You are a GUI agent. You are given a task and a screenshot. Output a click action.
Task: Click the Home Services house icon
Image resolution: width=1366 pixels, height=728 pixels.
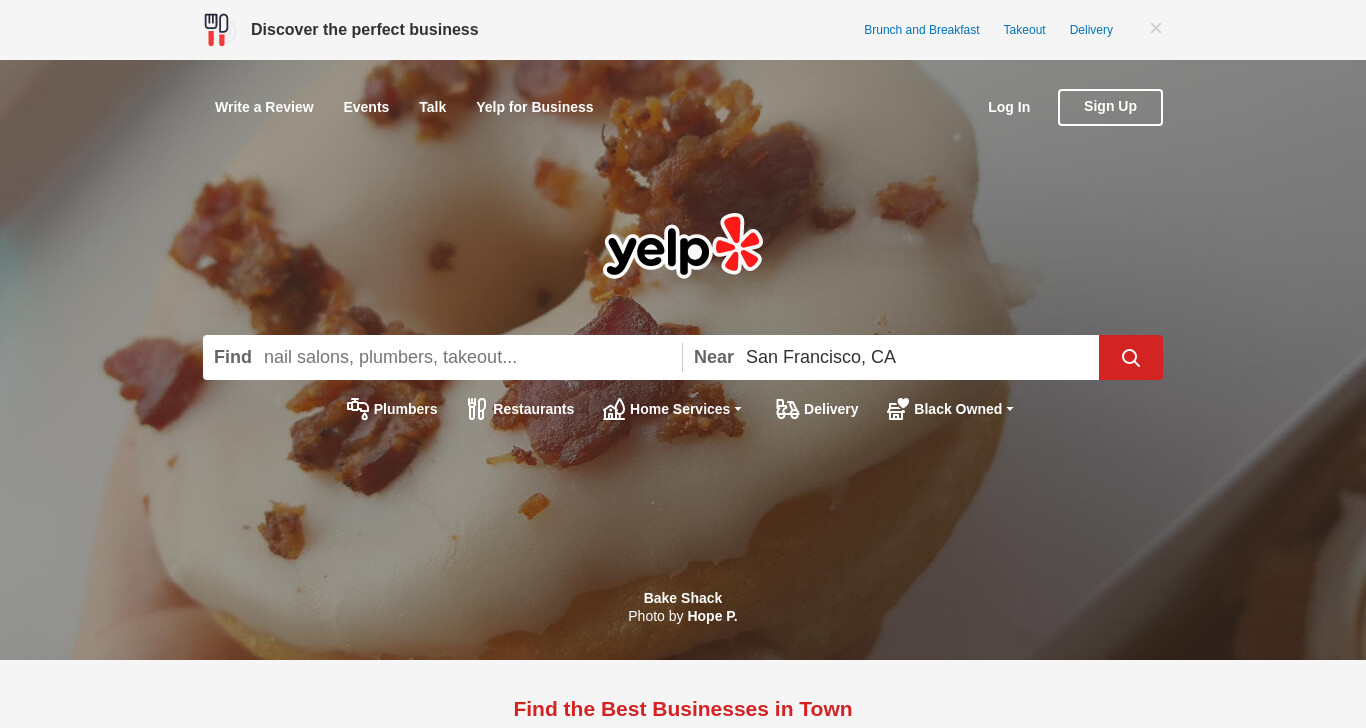614,409
